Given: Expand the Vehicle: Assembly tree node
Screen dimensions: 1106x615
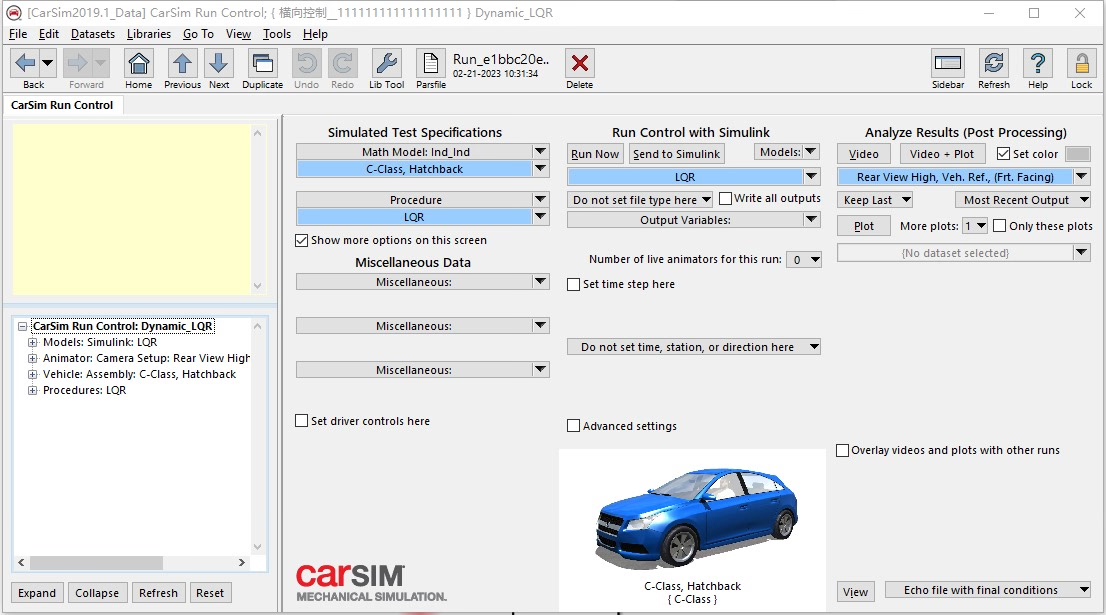Looking at the screenshot, I should (32, 375).
